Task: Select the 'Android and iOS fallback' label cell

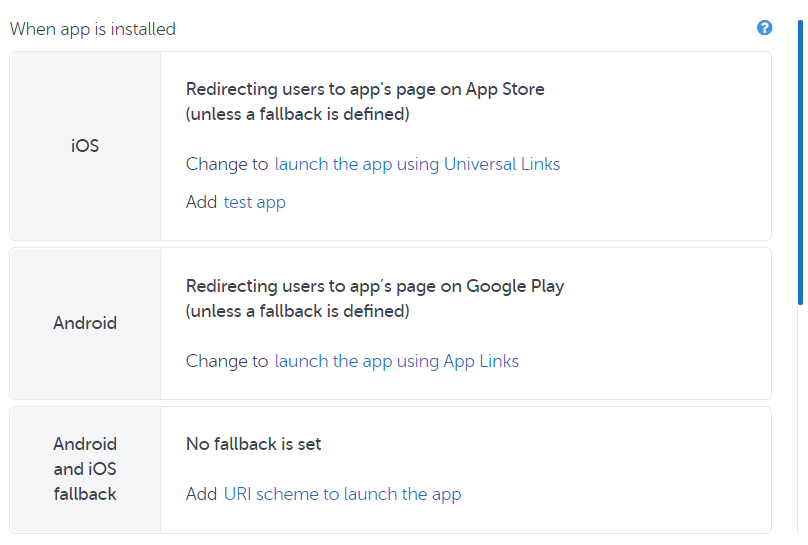Action: (x=85, y=469)
